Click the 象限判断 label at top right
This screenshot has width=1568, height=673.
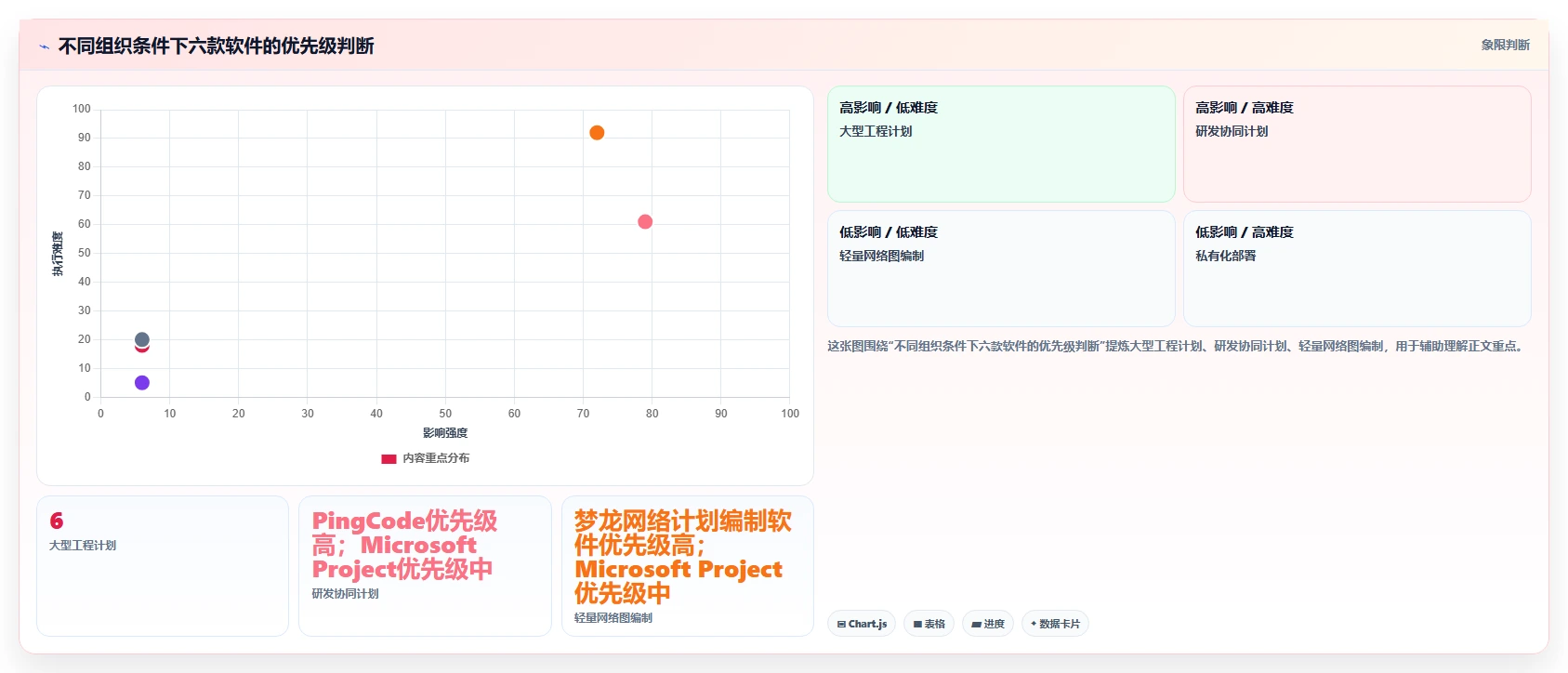click(x=1505, y=45)
